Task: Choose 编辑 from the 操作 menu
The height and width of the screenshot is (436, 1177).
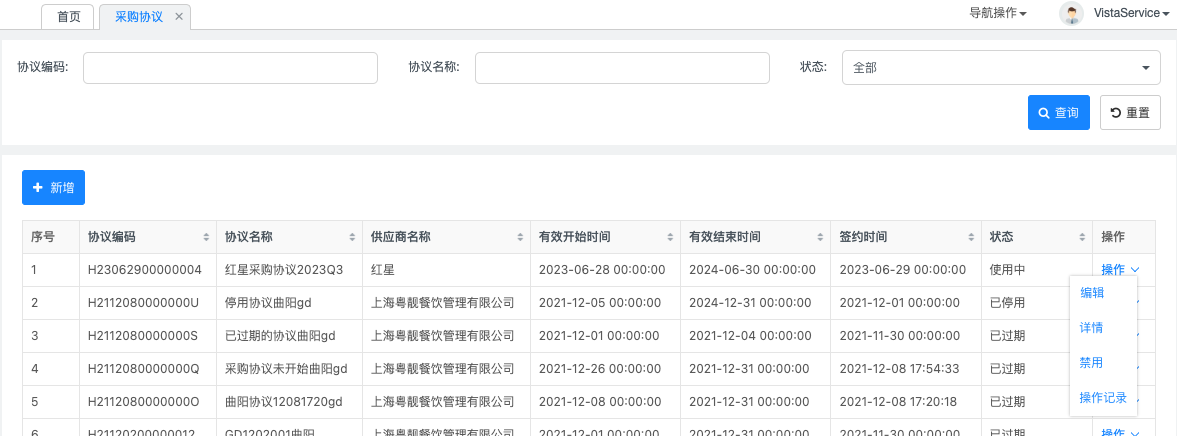Action: point(1091,293)
